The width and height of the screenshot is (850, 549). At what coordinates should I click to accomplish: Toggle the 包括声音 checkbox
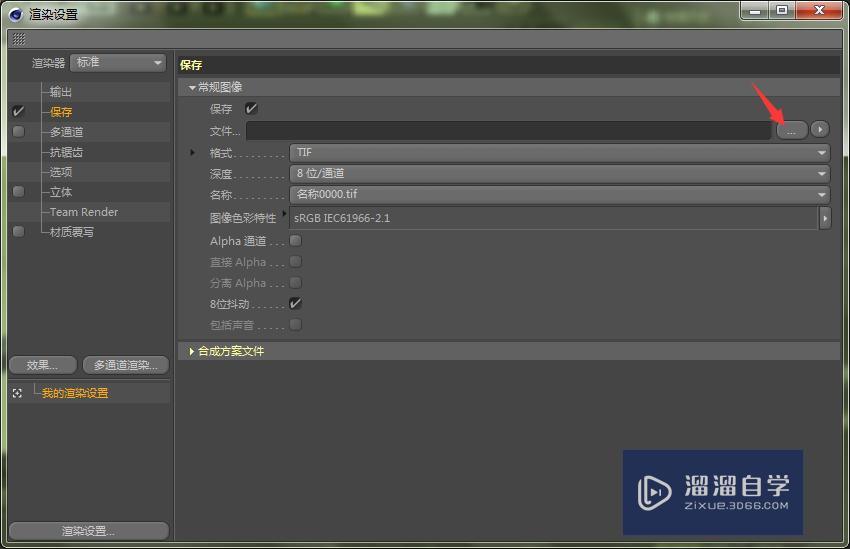(295, 325)
